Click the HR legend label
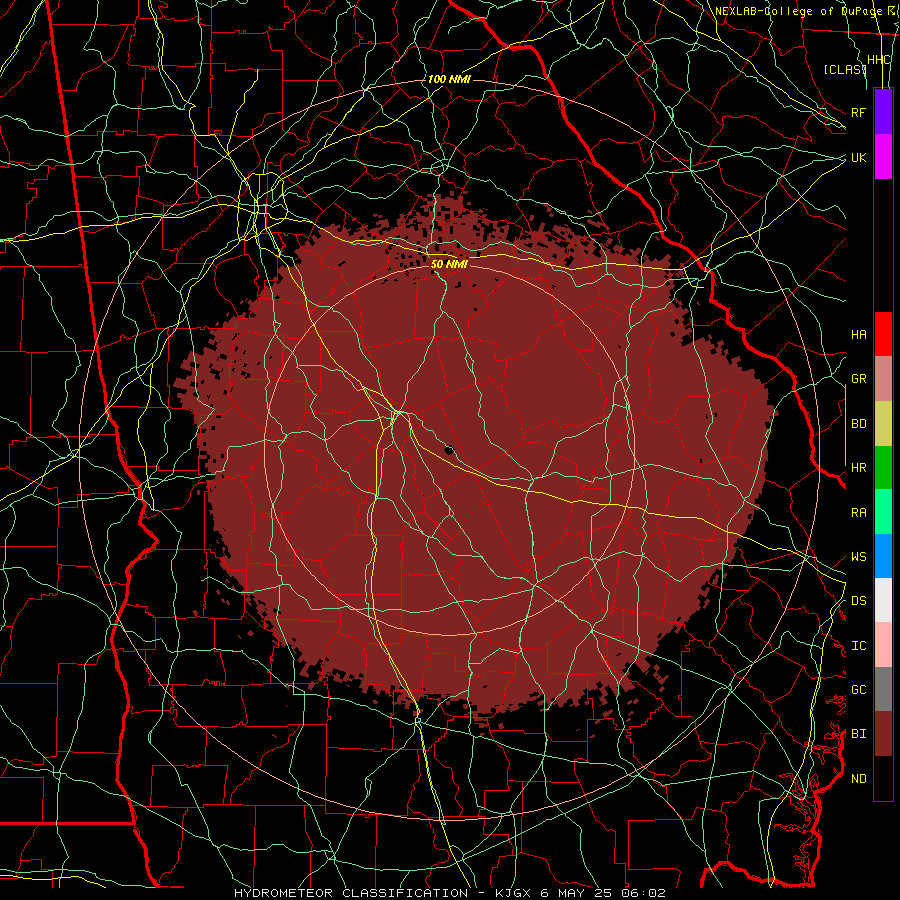Image resolution: width=900 pixels, height=900 pixels. pos(858,468)
